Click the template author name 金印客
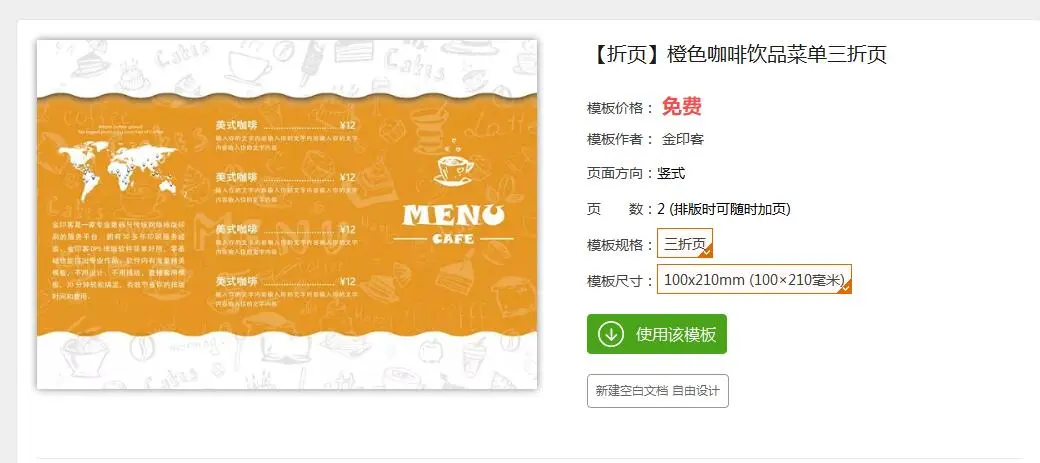Screen dimensions: 1040x463 click(x=683, y=139)
